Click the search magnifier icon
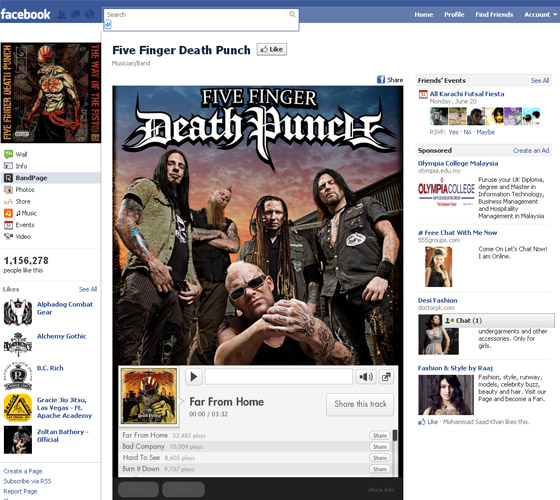560x500 pixels. (292, 14)
